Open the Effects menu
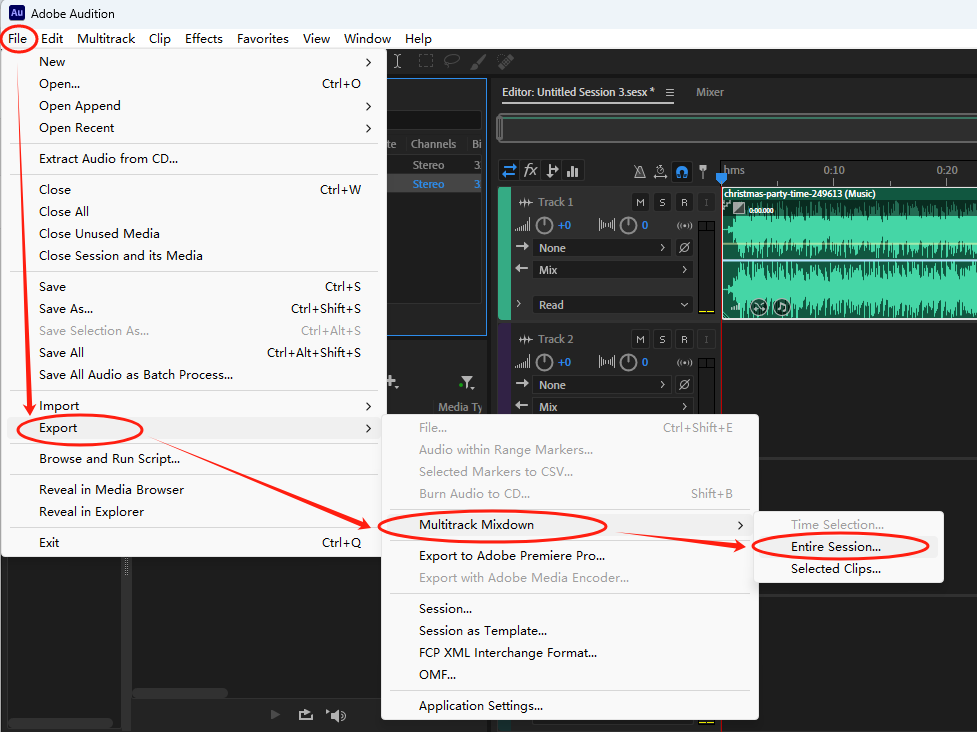 click(x=204, y=39)
